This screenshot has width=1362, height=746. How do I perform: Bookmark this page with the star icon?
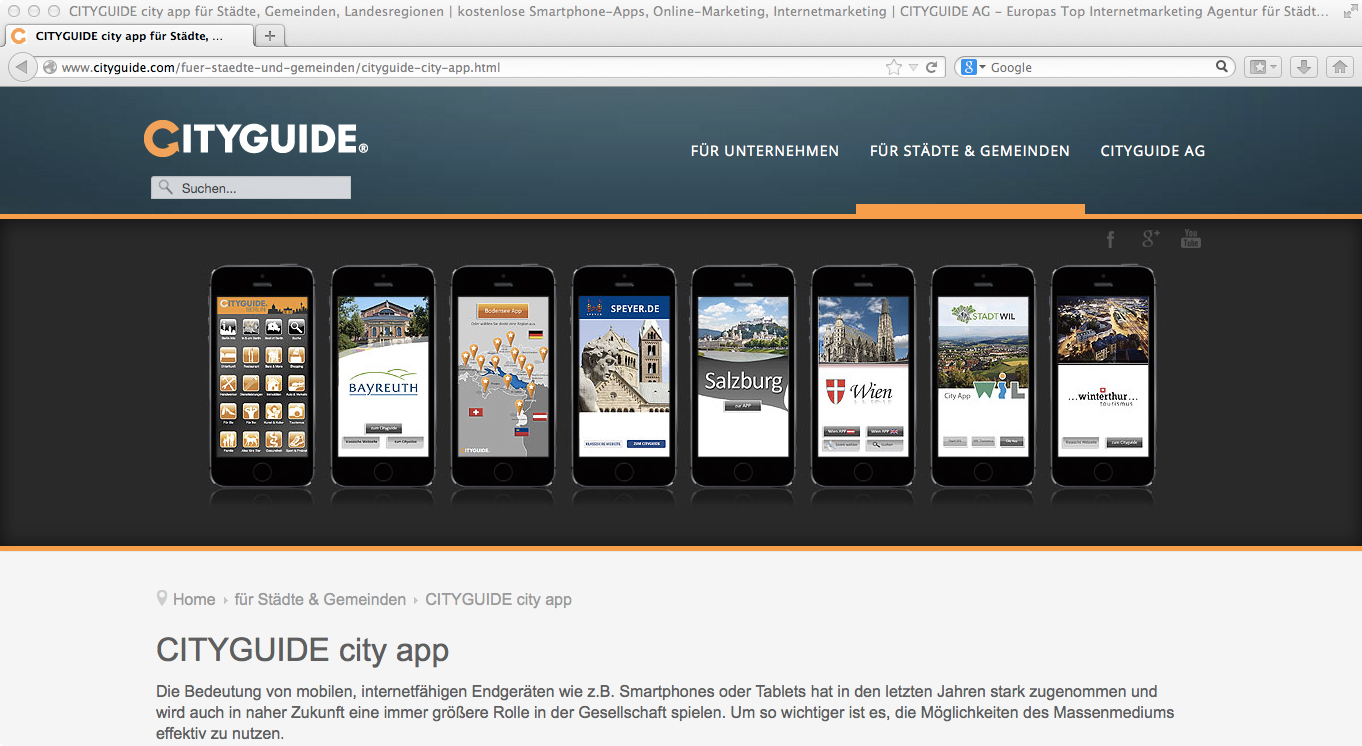pos(893,67)
